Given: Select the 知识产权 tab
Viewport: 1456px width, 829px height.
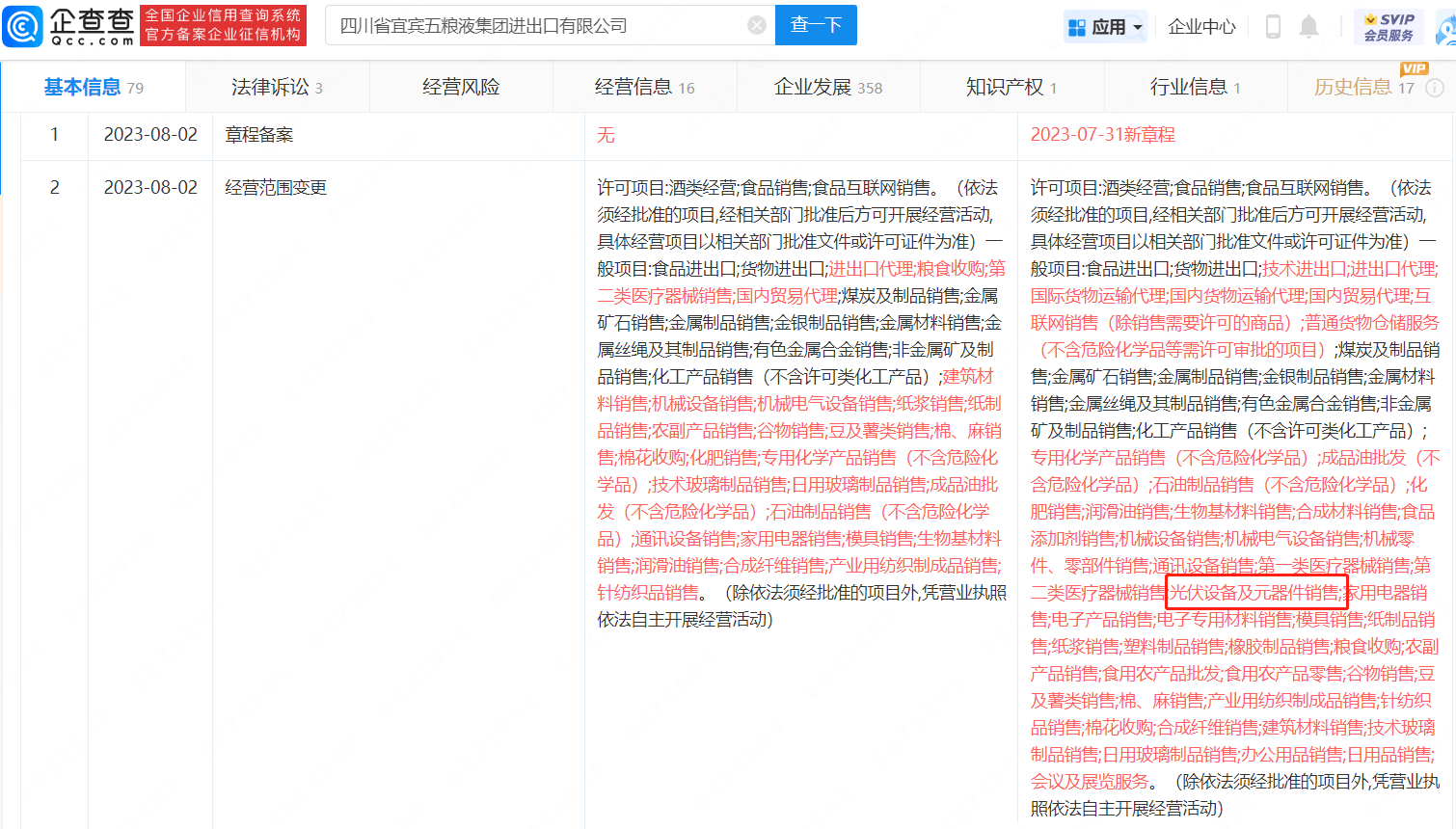Looking at the screenshot, I should click(x=1011, y=88).
